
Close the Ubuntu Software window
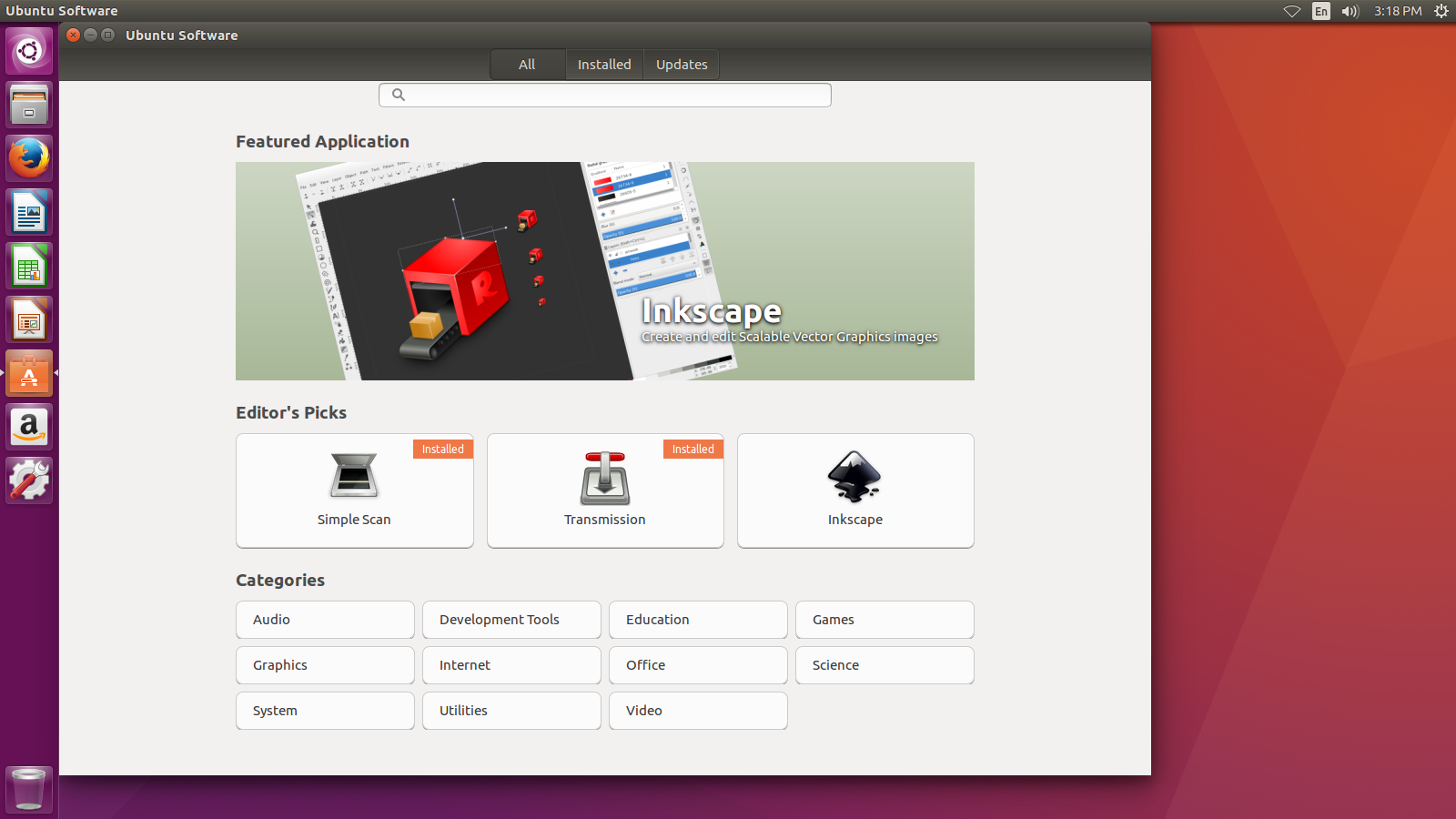pos(74,35)
